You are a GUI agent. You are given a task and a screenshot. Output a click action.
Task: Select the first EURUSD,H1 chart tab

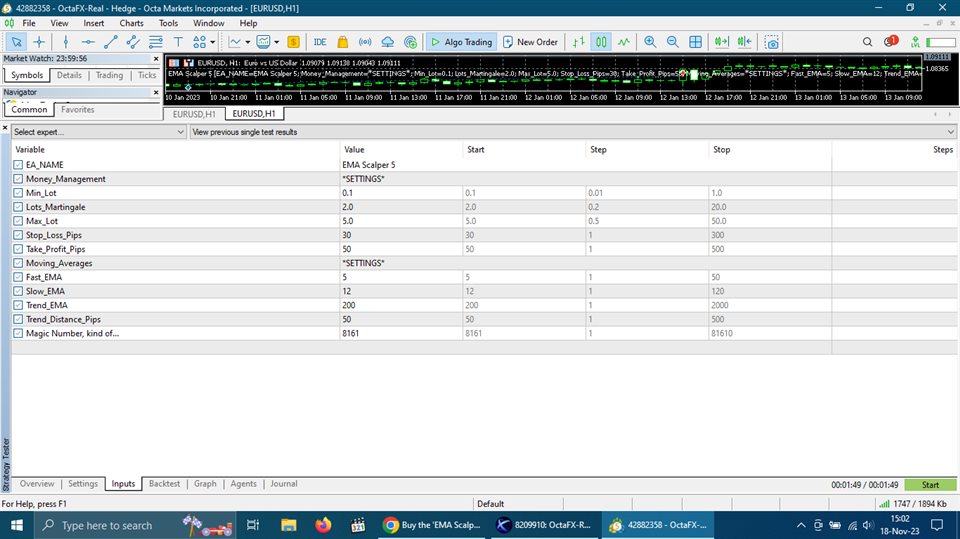(194, 115)
